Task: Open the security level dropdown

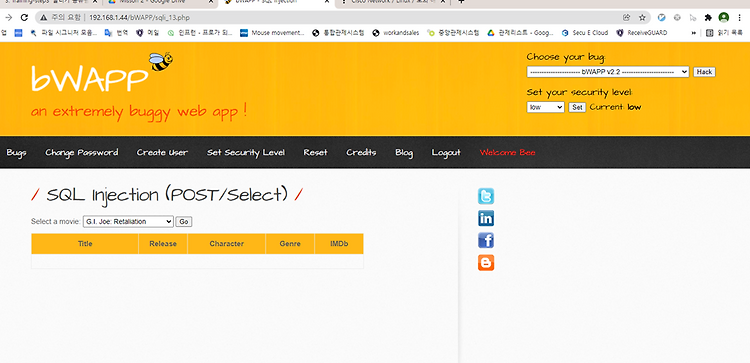Action: tap(545, 107)
